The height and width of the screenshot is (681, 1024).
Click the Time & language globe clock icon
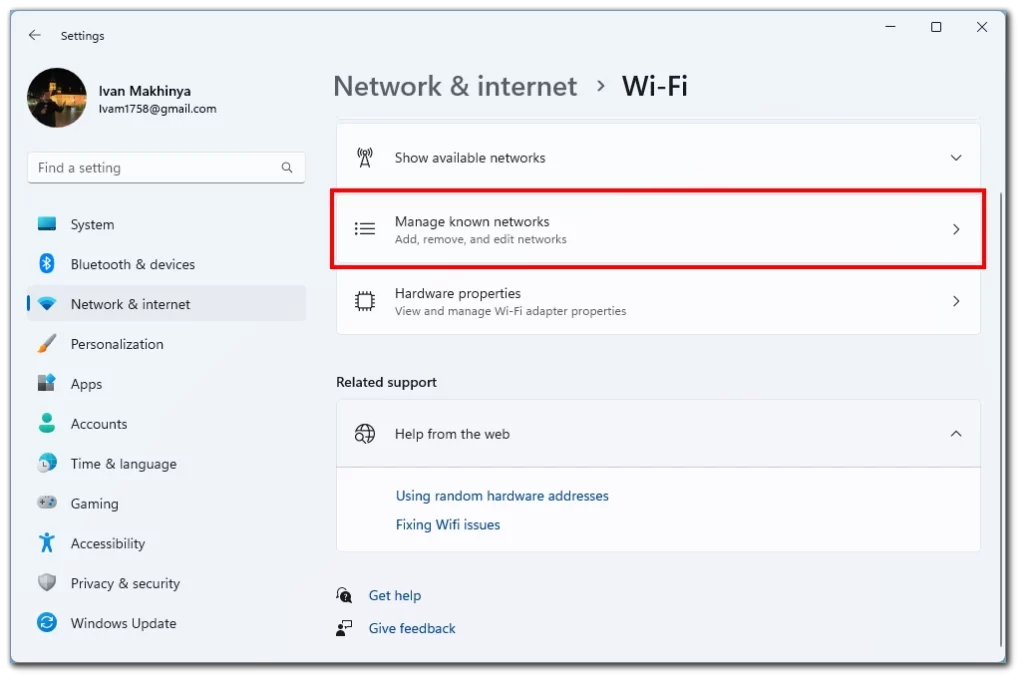tap(47, 463)
